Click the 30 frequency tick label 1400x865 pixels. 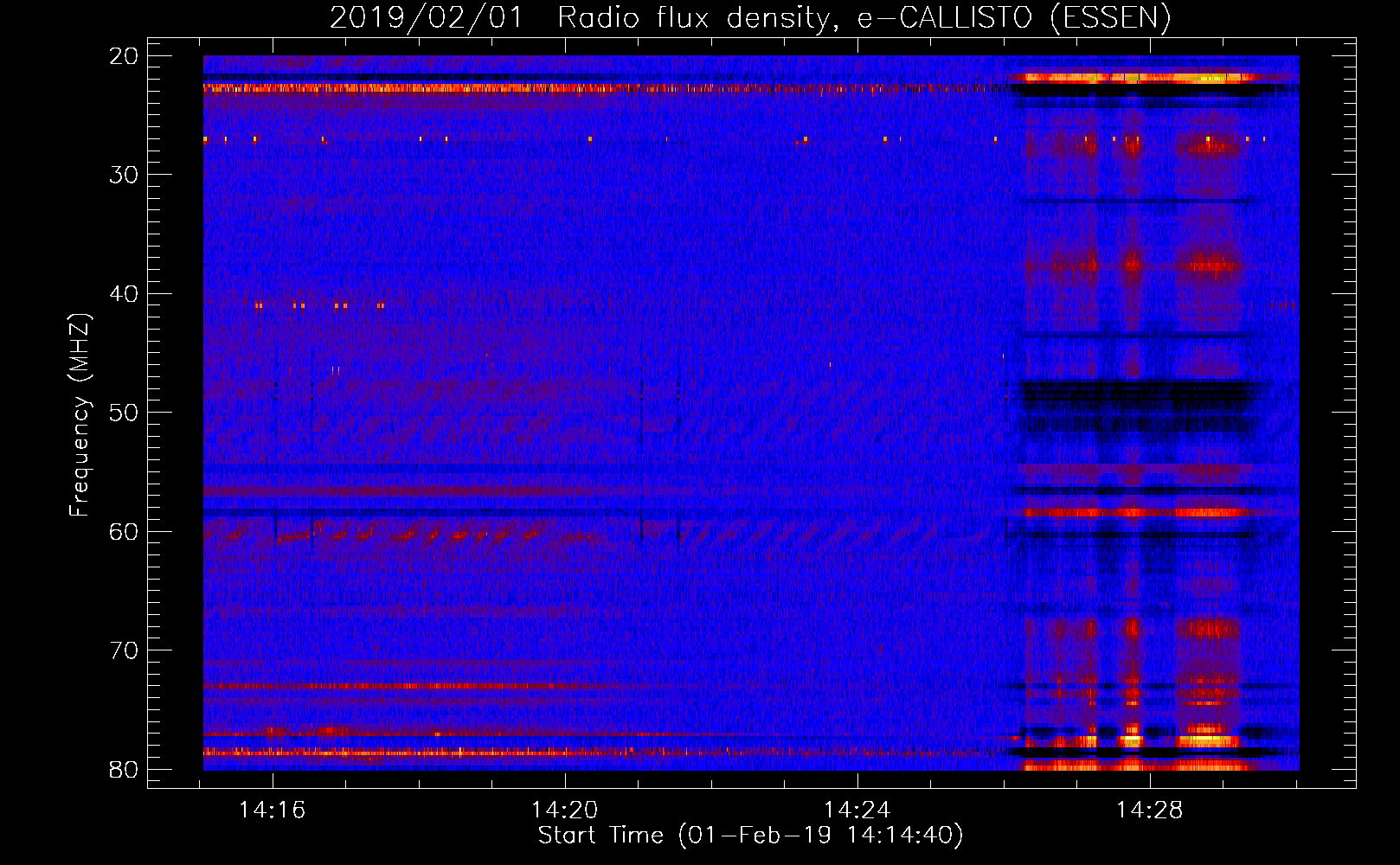click(x=124, y=175)
